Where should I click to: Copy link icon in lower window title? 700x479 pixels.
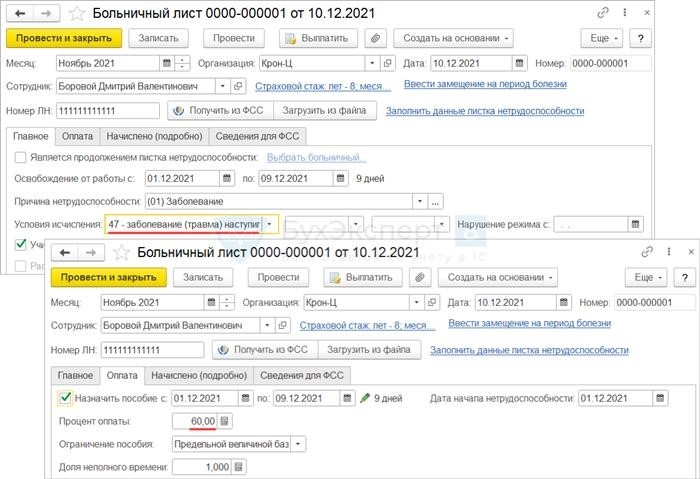[x=647, y=252]
